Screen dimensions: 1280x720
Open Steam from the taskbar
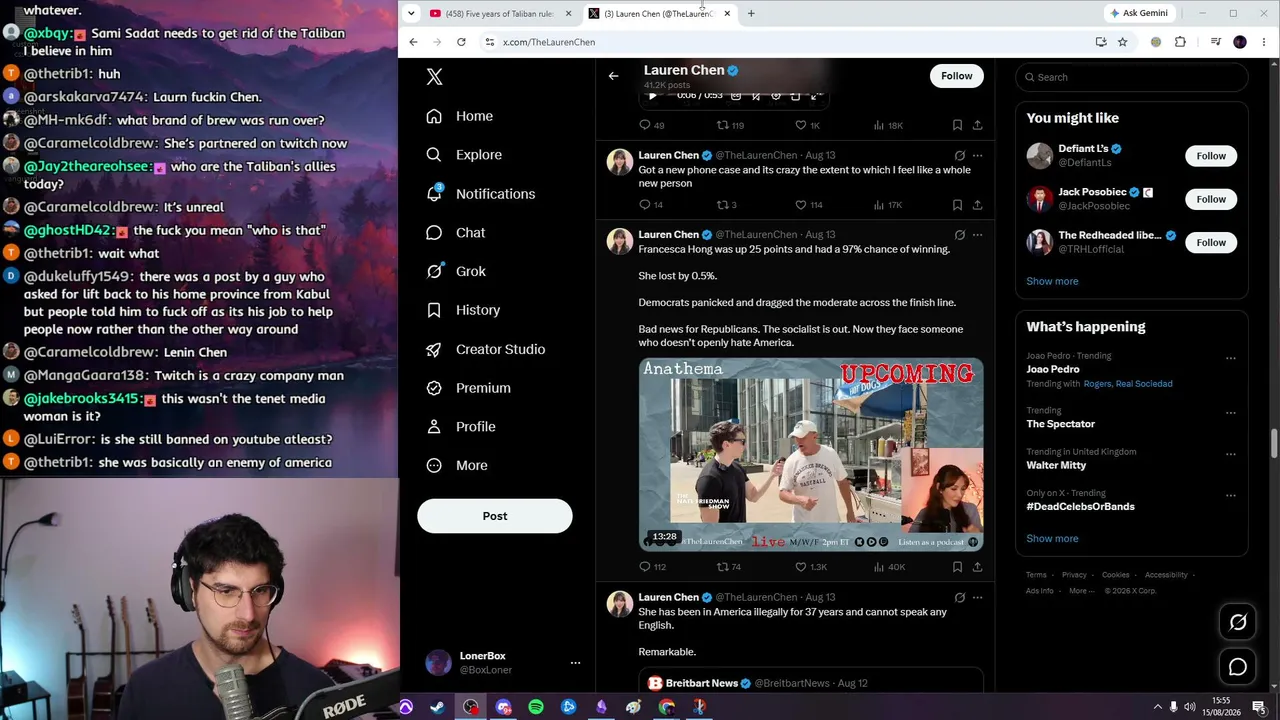(438, 707)
